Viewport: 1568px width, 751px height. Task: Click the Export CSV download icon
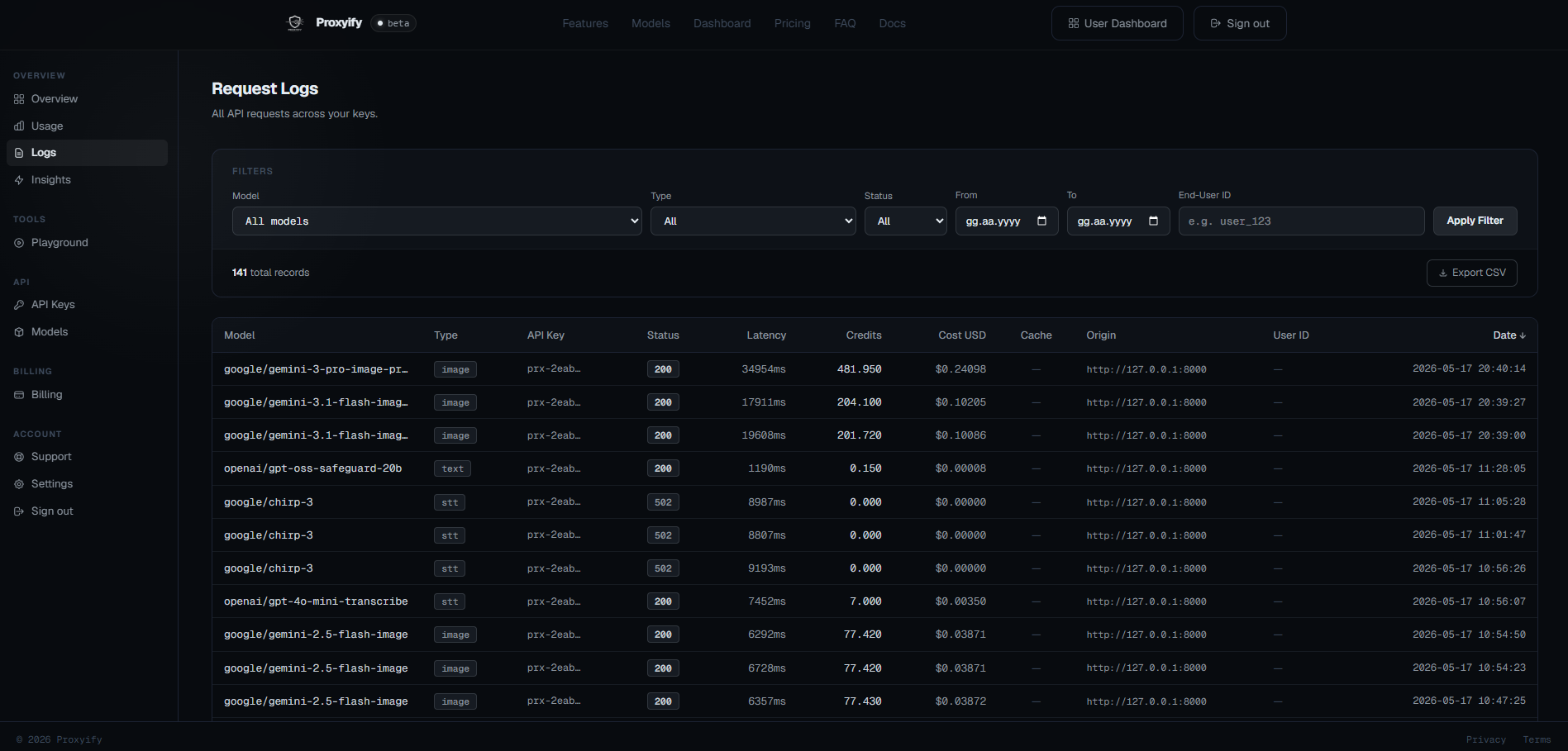coord(1443,273)
